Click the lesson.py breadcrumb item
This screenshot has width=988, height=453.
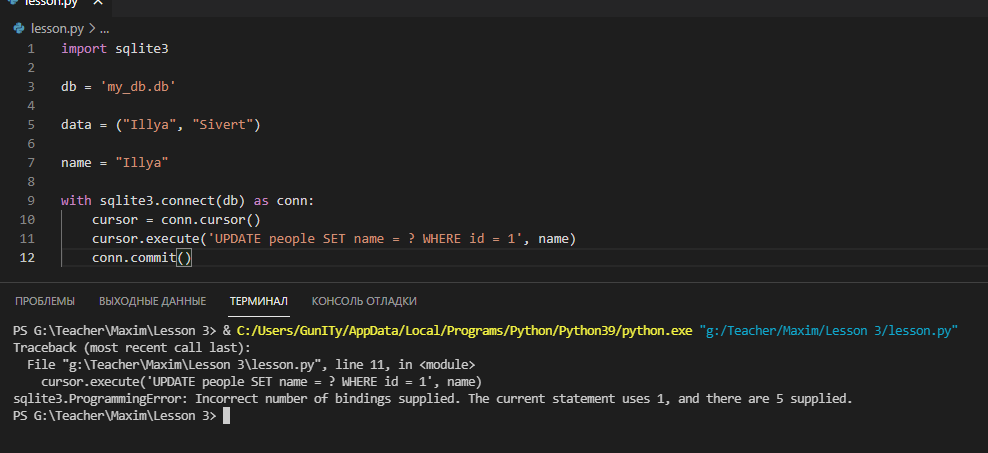tap(58, 29)
